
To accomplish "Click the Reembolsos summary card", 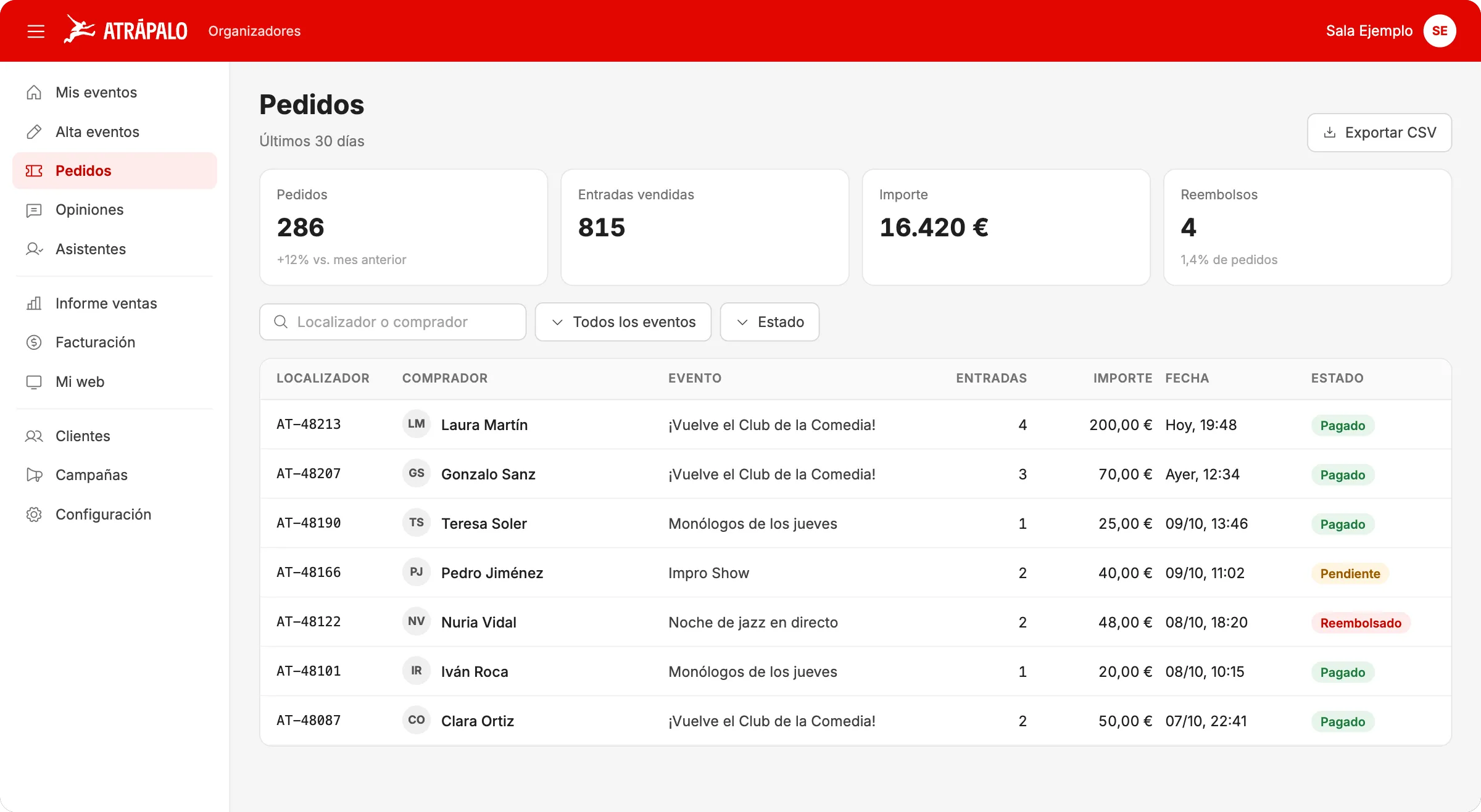I will 1307,227.
